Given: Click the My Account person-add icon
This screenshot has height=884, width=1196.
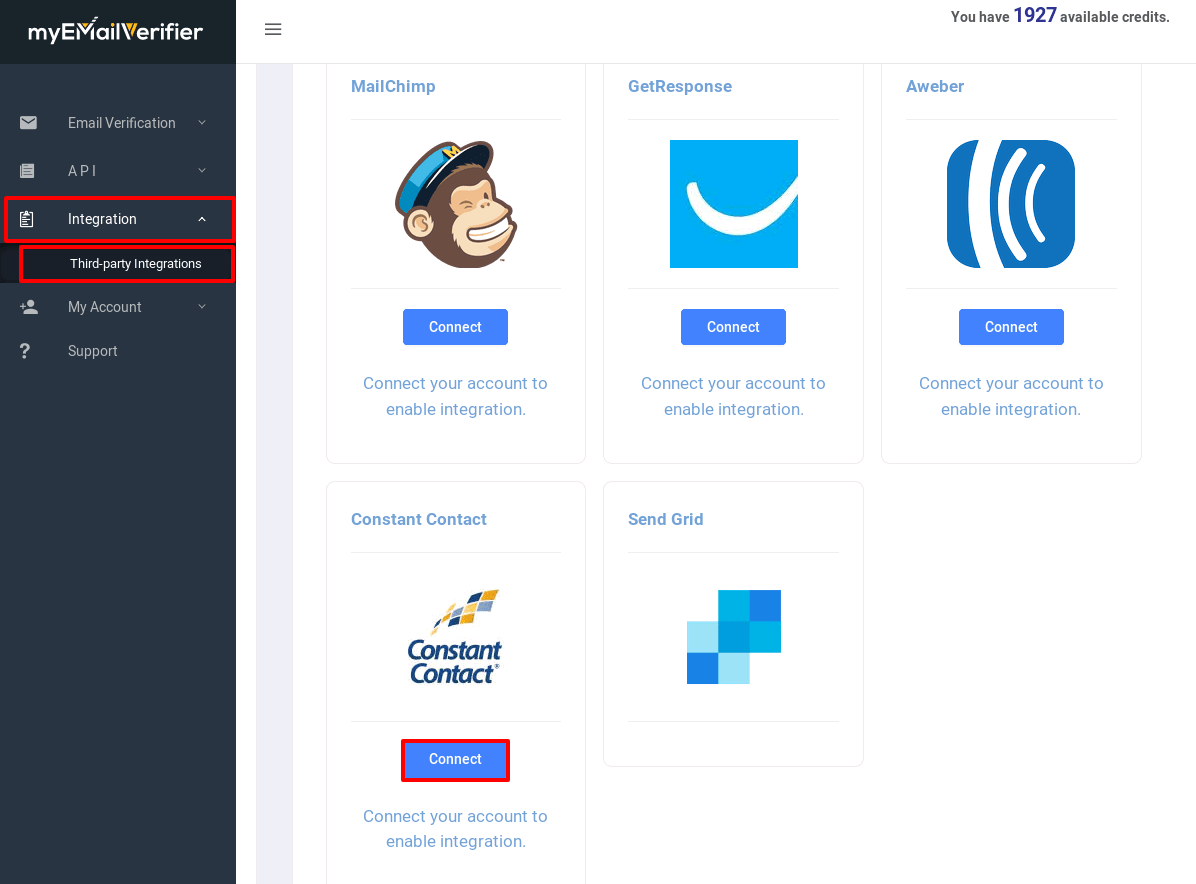Looking at the screenshot, I should click(x=29, y=307).
